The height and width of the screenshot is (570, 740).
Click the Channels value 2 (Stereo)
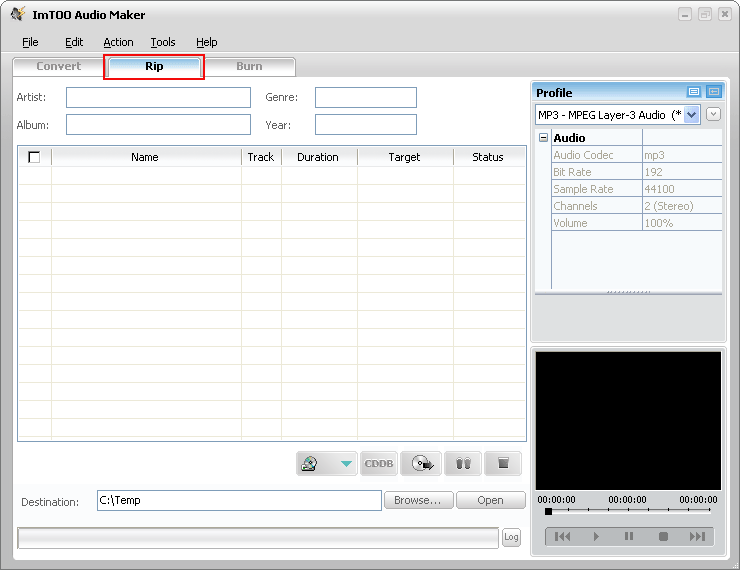coord(682,206)
